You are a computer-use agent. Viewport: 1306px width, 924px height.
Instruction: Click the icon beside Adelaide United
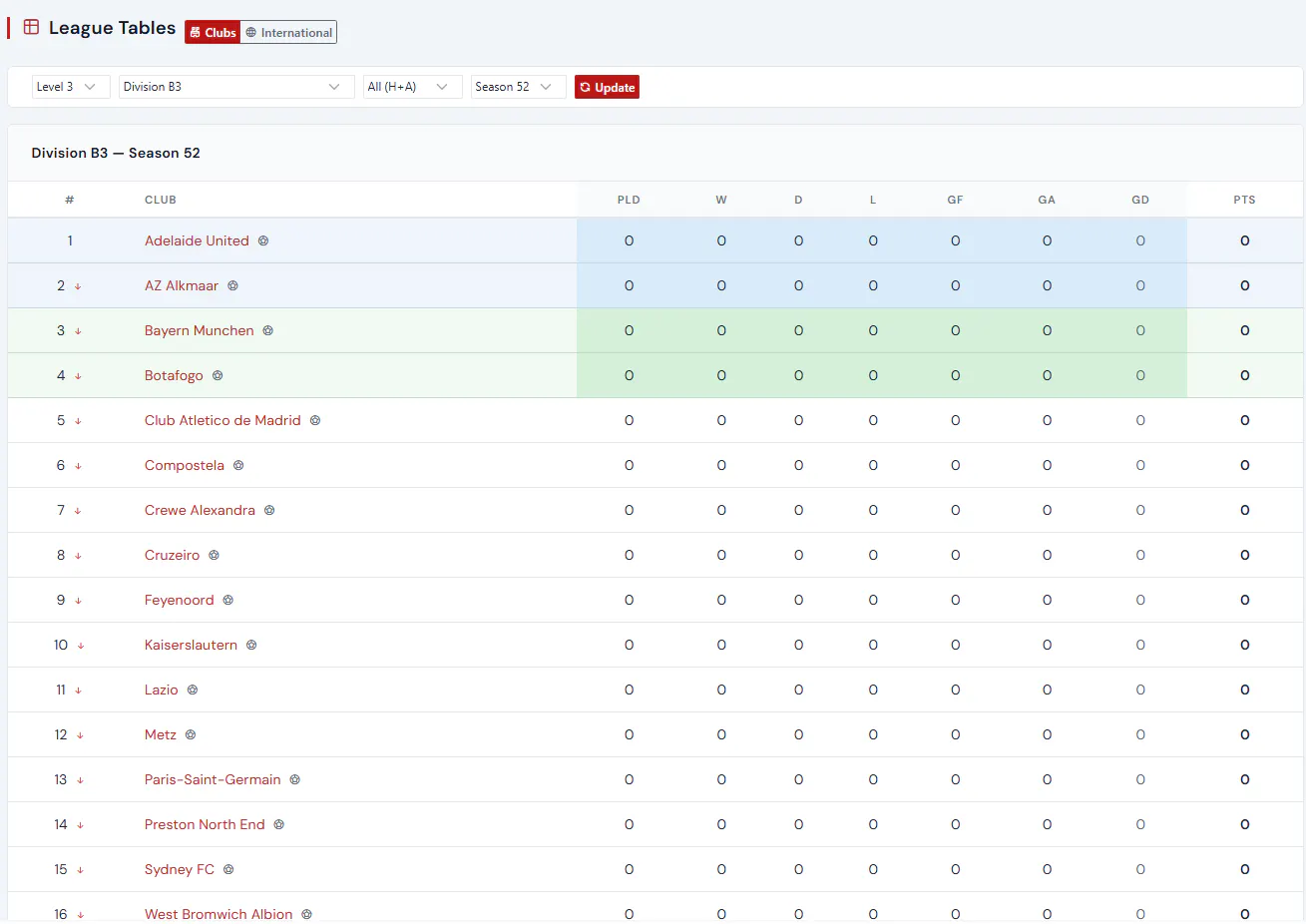point(263,240)
